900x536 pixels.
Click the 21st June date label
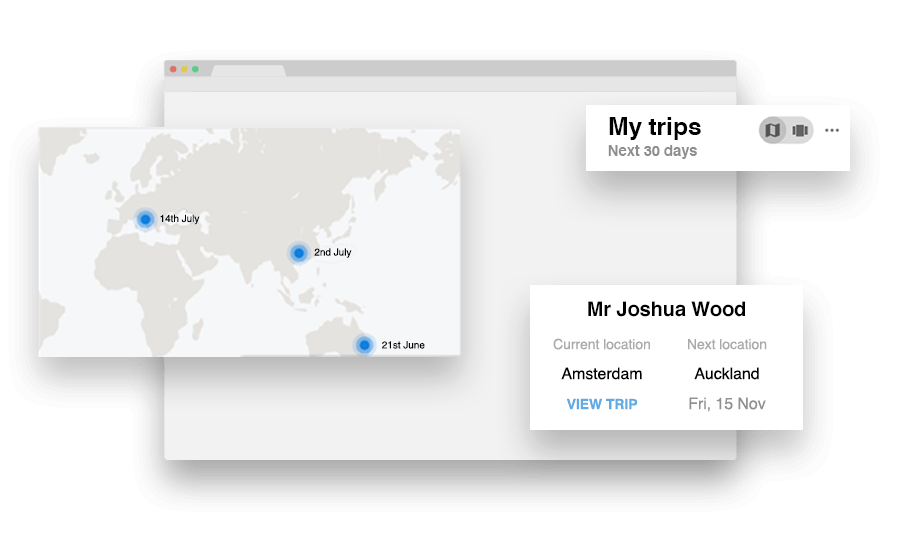click(402, 345)
